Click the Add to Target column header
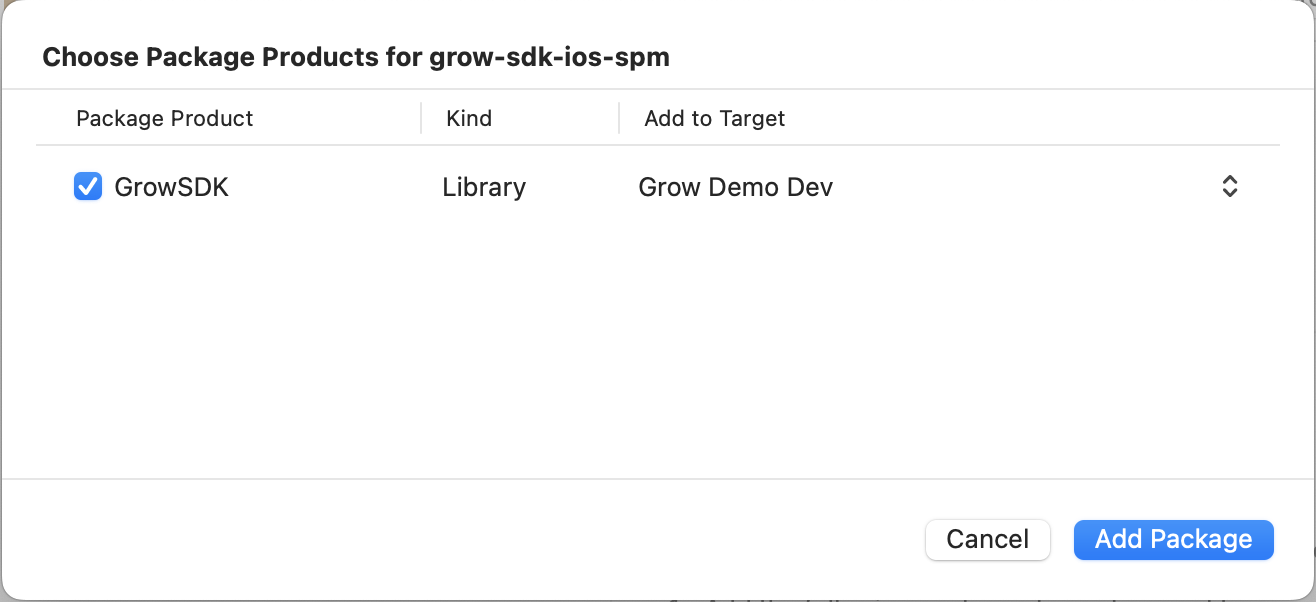The image size is (1316, 602). click(x=714, y=118)
